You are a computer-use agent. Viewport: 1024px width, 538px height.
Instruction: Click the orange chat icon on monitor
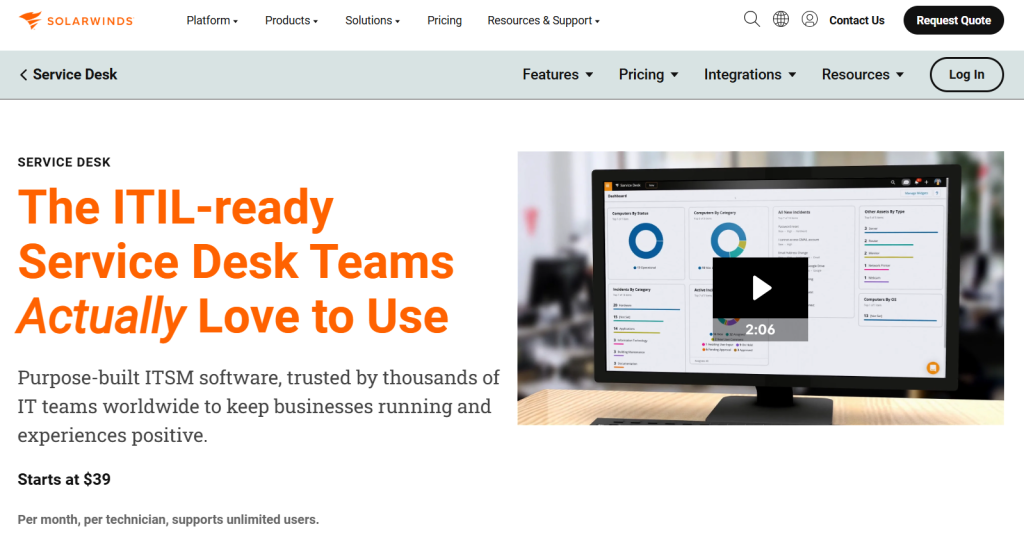coord(933,368)
